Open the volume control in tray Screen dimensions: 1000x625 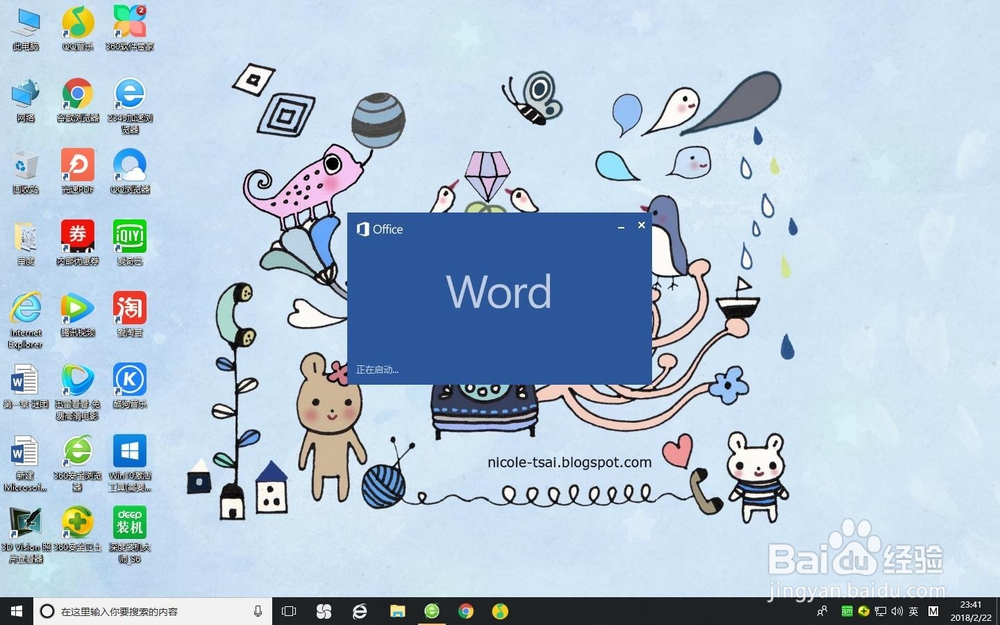click(897, 612)
